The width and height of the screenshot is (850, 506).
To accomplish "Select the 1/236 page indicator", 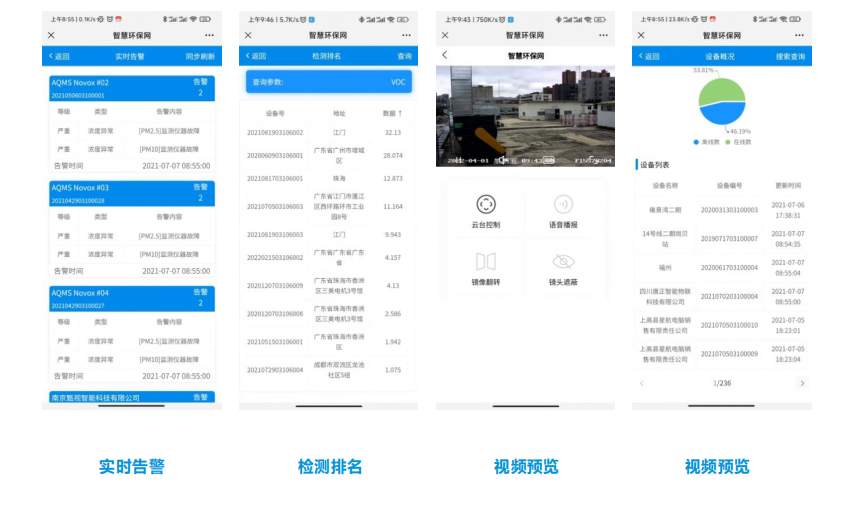I will coord(722,383).
